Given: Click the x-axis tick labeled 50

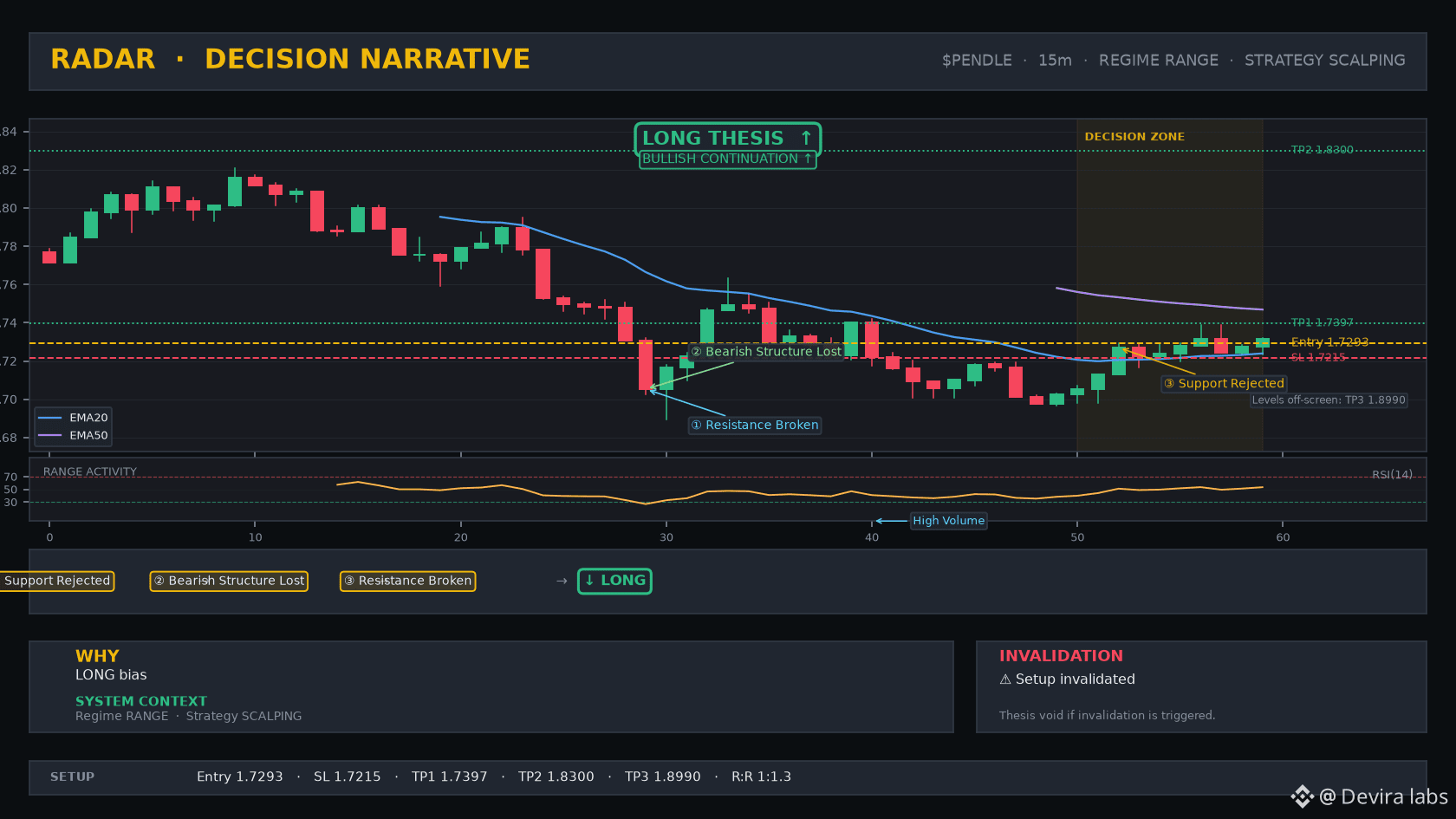Looking at the screenshot, I should point(1077,537).
